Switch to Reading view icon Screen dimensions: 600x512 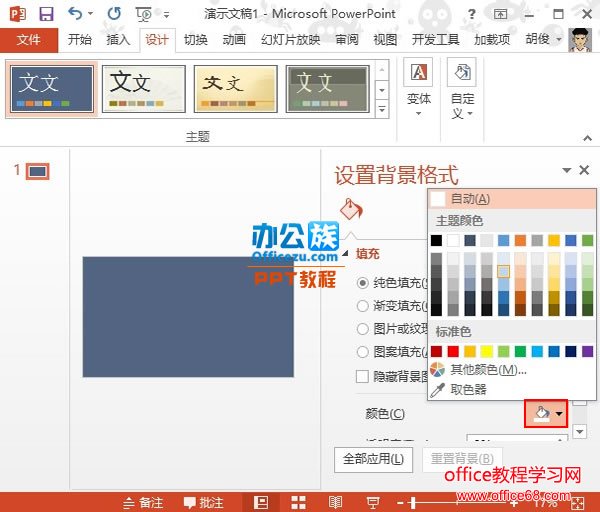pyautogui.click(x=336, y=502)
